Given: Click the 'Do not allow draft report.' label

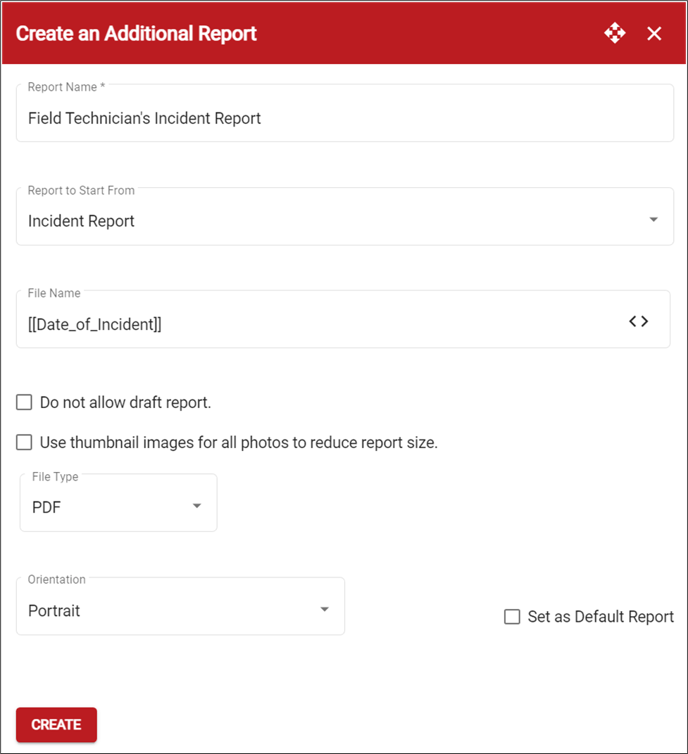Looking at the screenshot, I should [x=125, y=402].
